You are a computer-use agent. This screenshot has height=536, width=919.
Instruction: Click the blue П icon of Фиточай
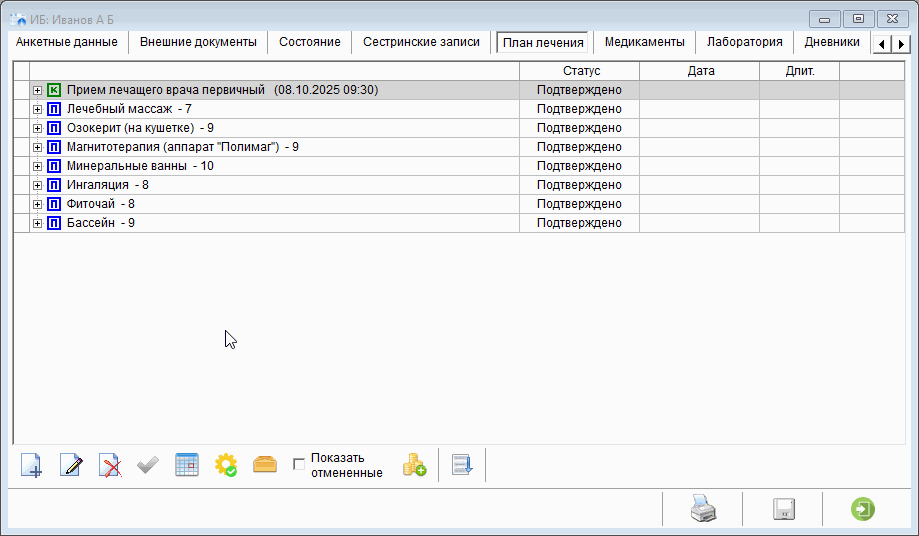pyautogui.click(x=54, y=204)
